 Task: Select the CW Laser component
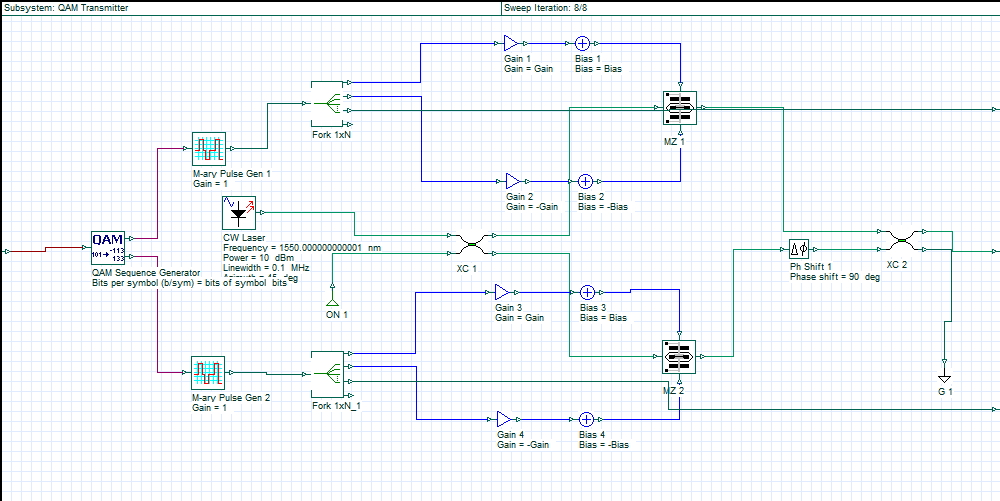[238, 213]
